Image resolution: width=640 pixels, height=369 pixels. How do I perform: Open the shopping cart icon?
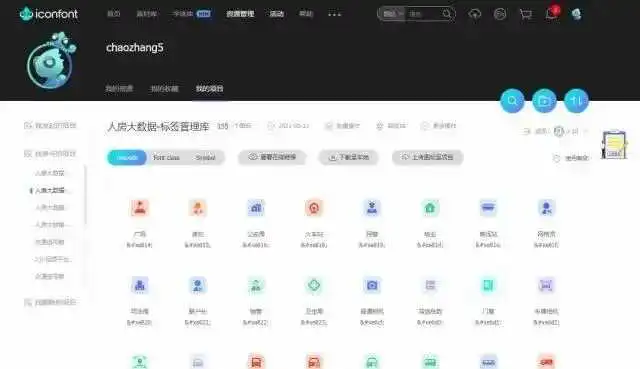(x=526, y=14)
